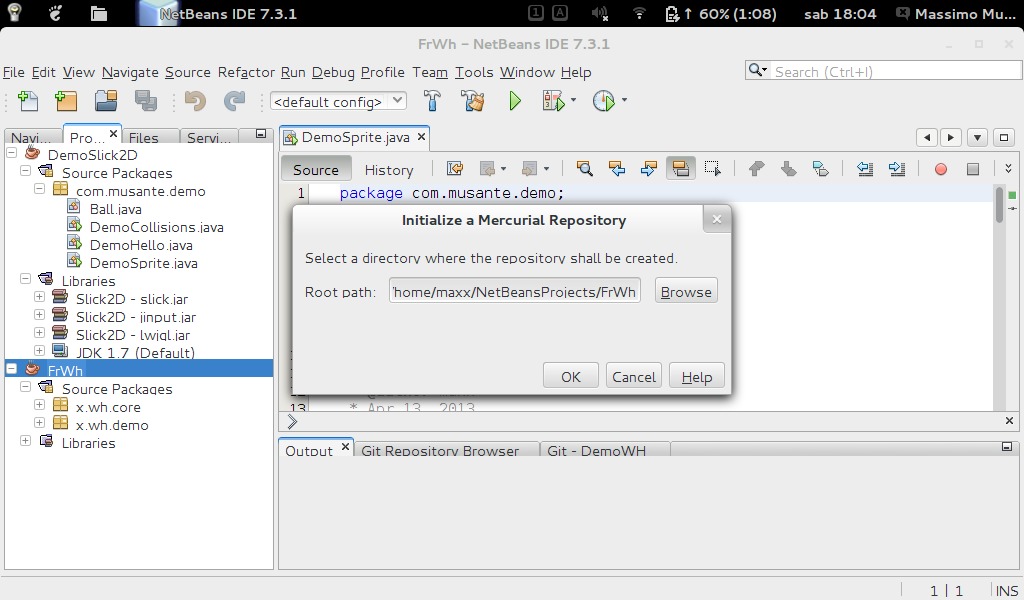The image size is (1024, 600).
Task: Select DemoHello.java file
Action: [x=141, y=245]
